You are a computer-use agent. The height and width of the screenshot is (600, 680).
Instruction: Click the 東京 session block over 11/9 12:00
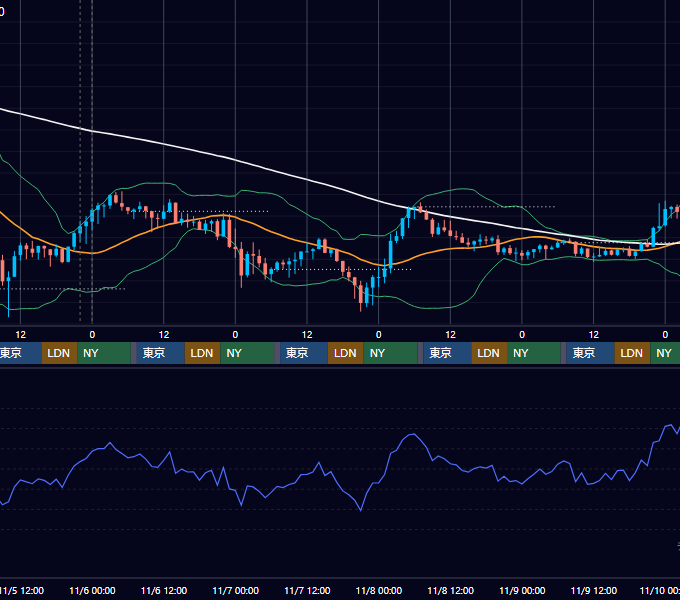(590, 353)
